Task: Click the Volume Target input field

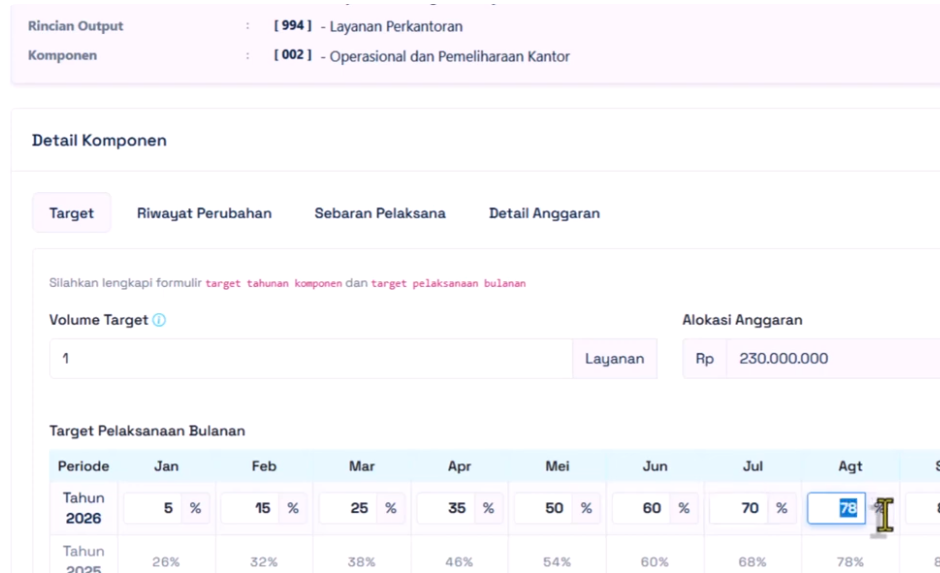Action: (x=310, y=358)
